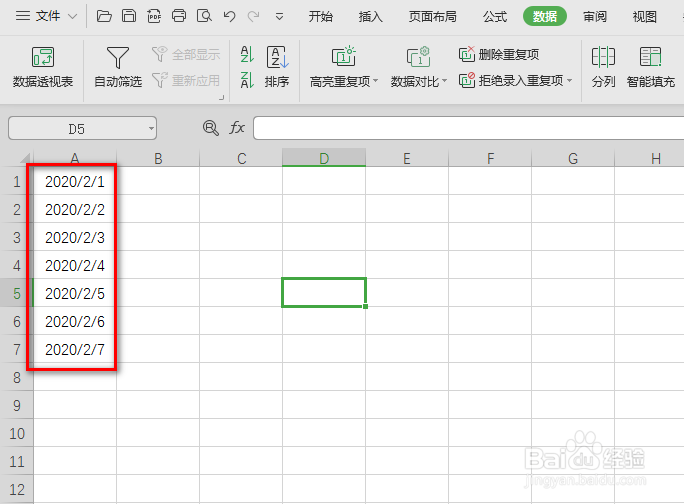
Task: Expand the name box dropdown arrow
Action: [x=151, y=129]
